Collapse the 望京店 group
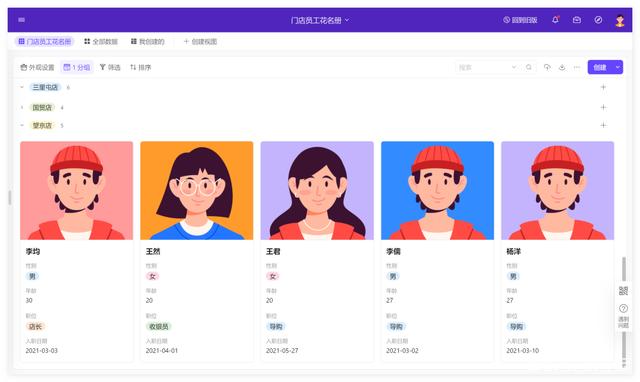 pos(22,125)
